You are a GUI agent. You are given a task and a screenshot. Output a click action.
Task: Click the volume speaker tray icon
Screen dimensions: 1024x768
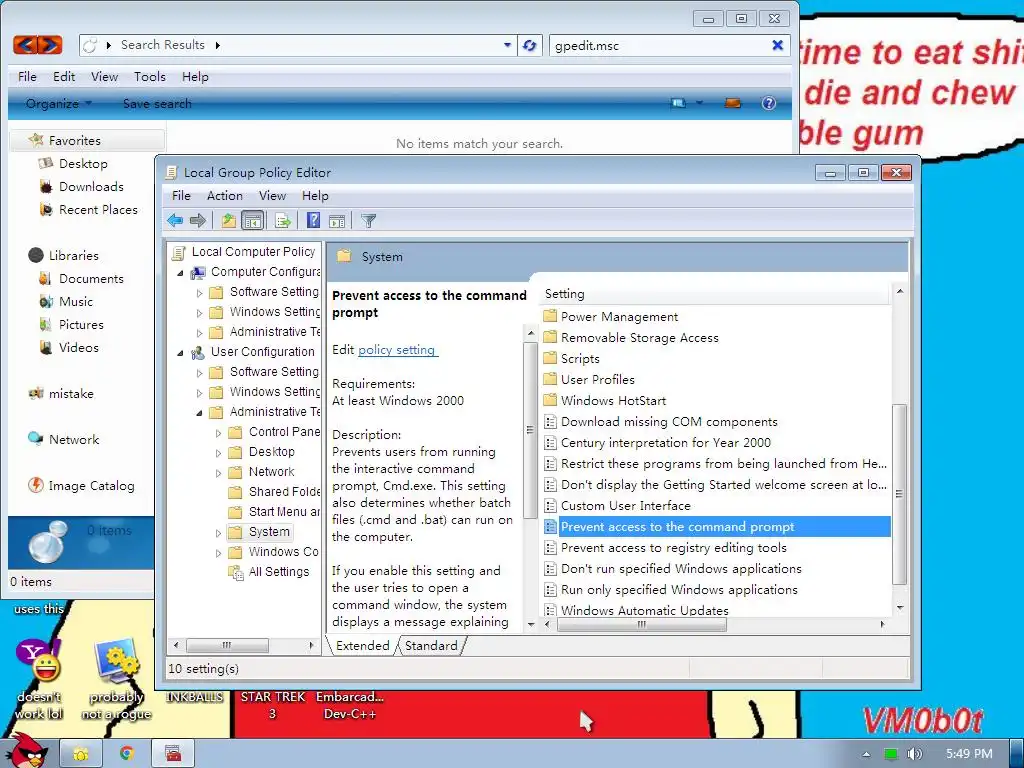pos(915,754)
